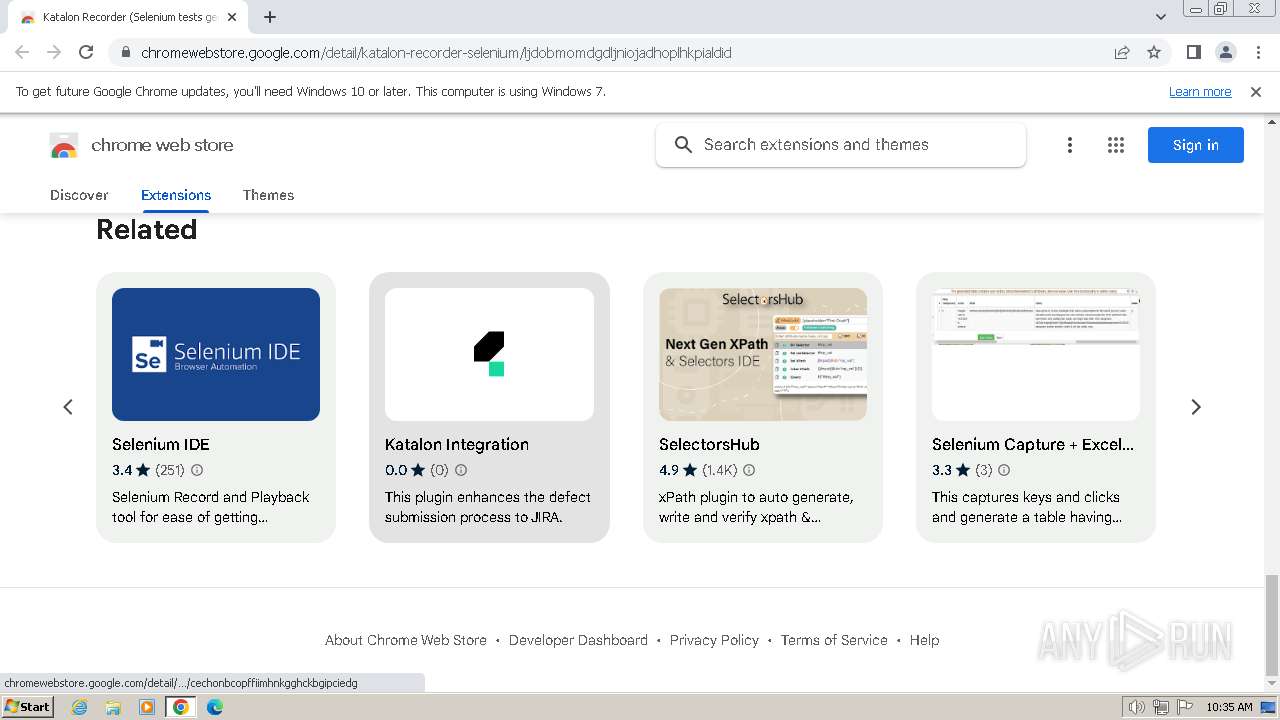Viewport: 1280px width, 720px height.
Task: Open the Web Store three-dot options menu
Action: pyautogui.click(x=1070, y=145)
